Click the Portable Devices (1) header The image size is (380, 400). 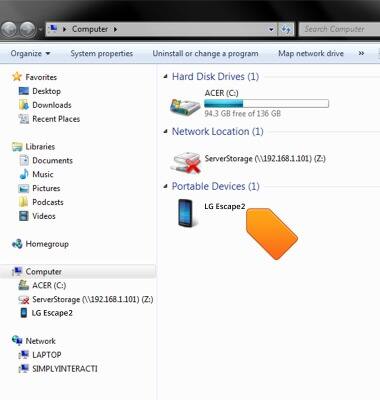(215, 186)
